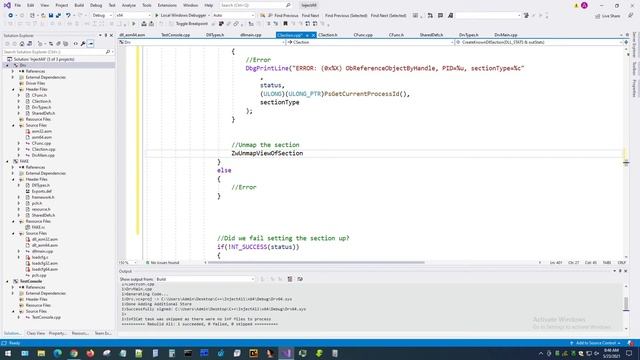
Task: Click the Find Next button
Action: coord(310,16)
